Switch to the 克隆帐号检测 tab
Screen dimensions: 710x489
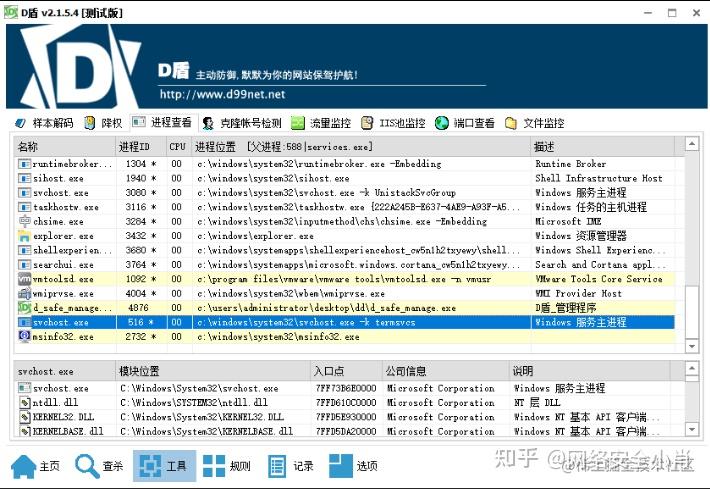242,123
